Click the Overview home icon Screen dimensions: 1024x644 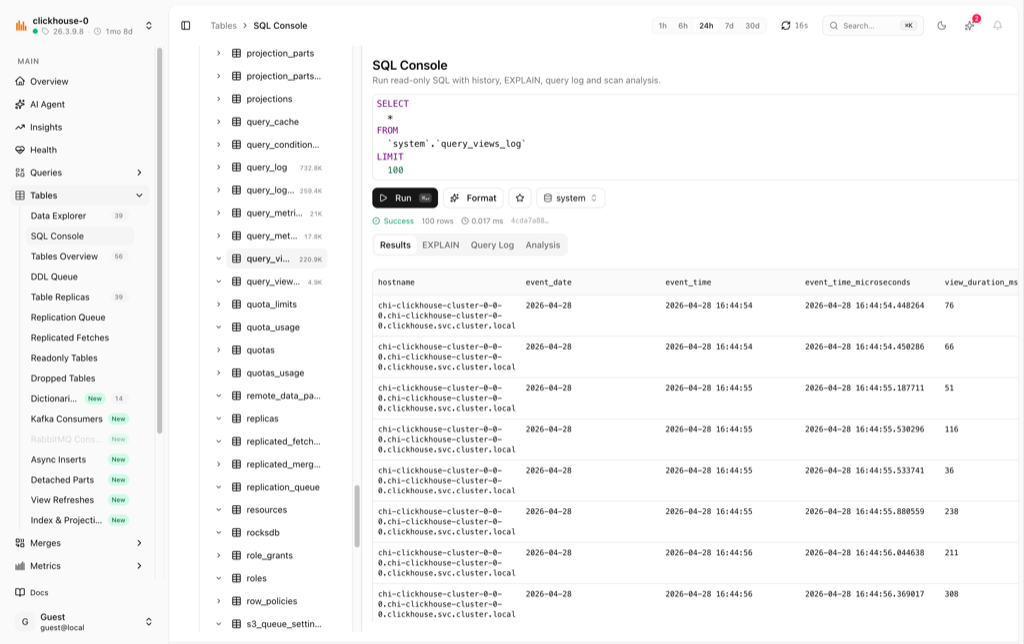click(x=20, y=82)
